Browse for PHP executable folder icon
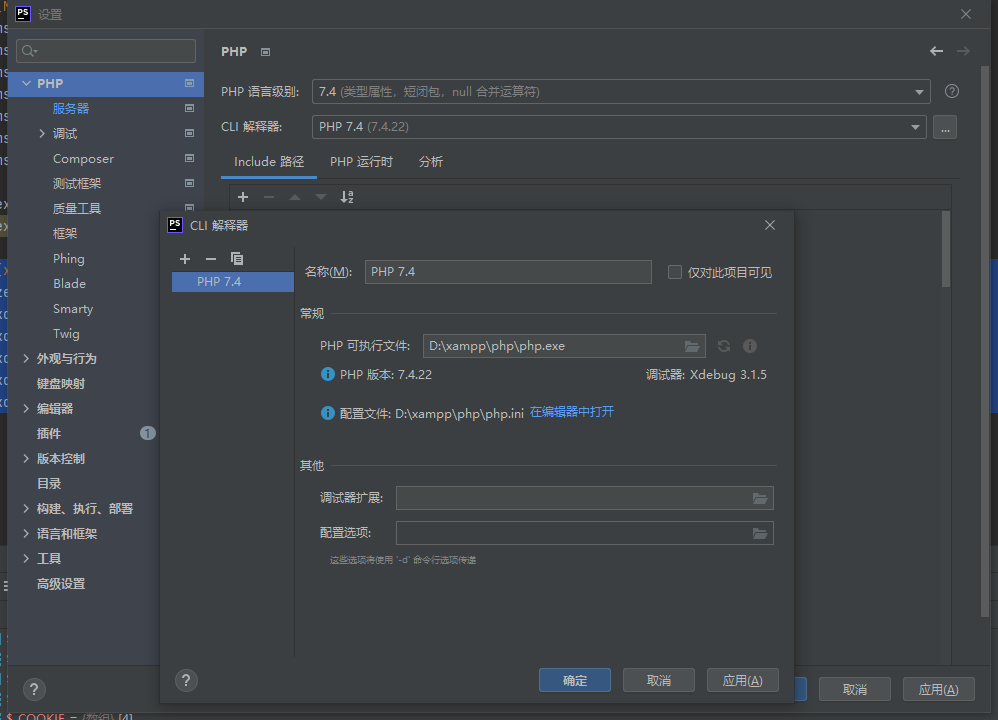998x720 pixels. click(692, 346)
